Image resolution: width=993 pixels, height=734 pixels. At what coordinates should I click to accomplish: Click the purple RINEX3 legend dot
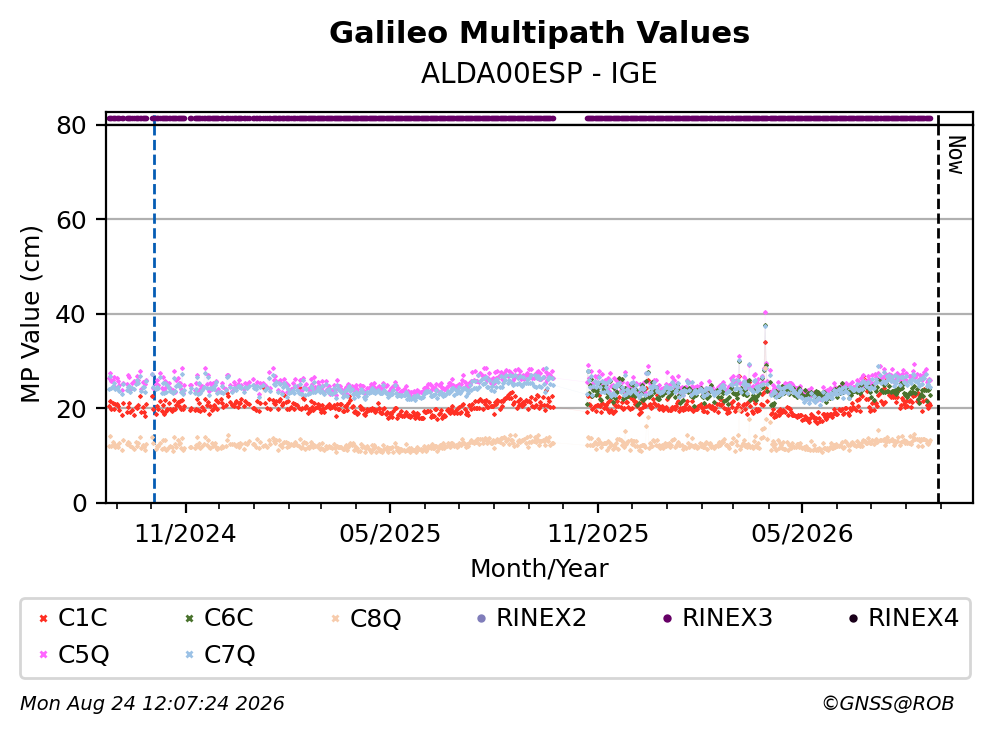pos(667,618)
